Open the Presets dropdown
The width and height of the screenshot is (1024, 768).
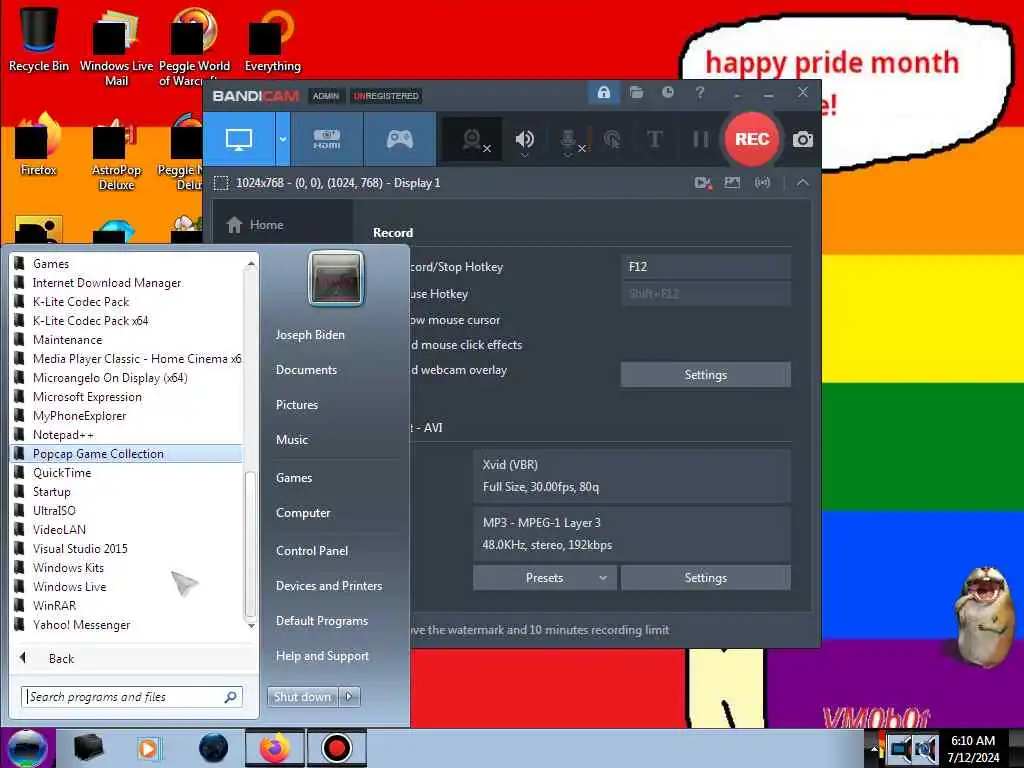point(545,578)
